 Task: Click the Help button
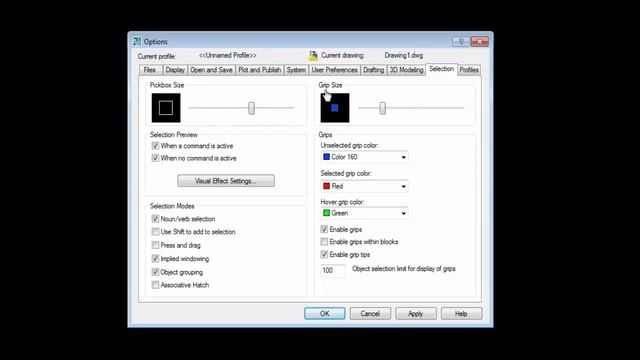tap(461, 313)
